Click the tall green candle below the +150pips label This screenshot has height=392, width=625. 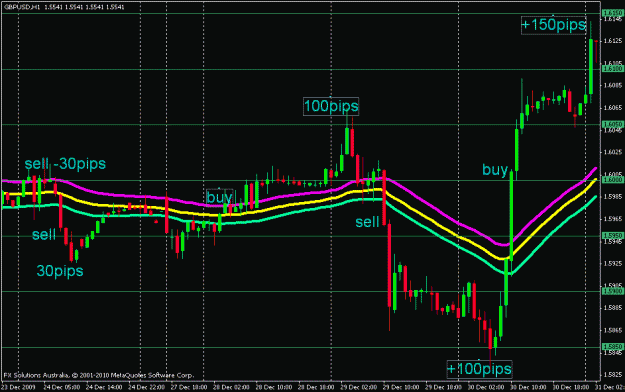pos(591,67)
